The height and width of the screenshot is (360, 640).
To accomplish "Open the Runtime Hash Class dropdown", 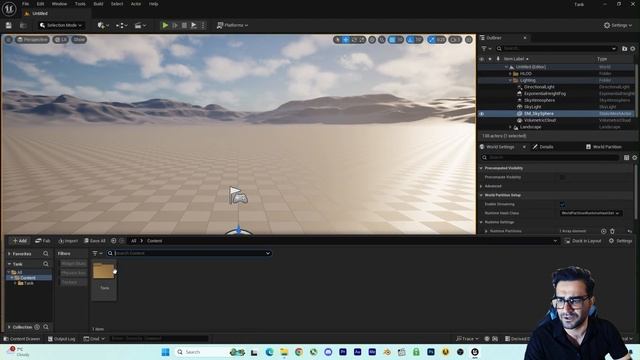I will click(x=591, y=213).
